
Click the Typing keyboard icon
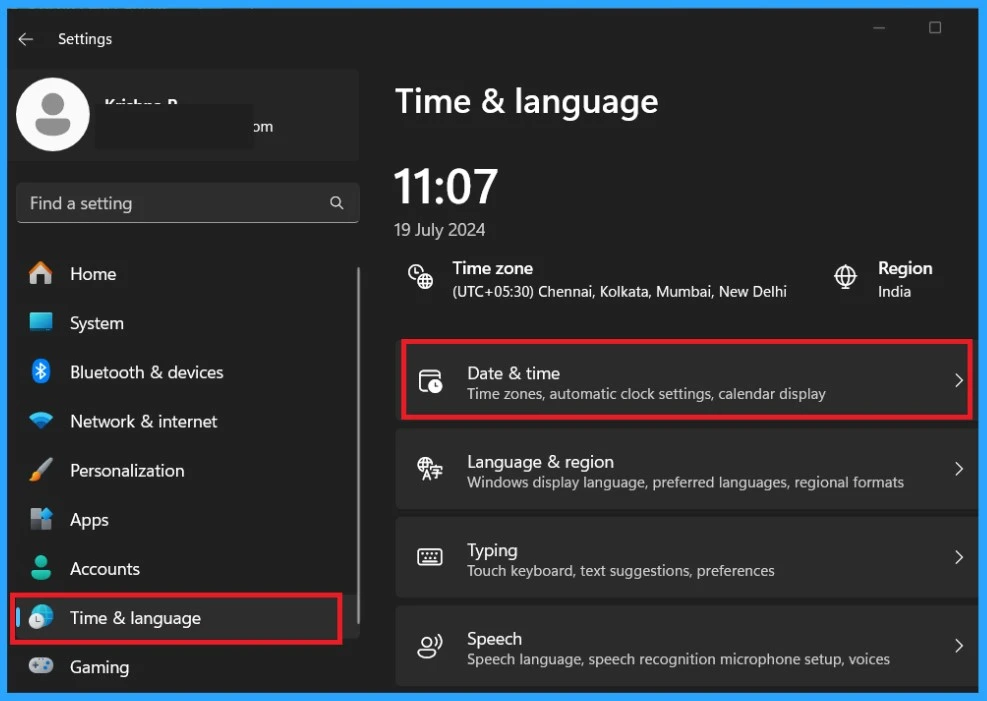[x=430, y=558]
